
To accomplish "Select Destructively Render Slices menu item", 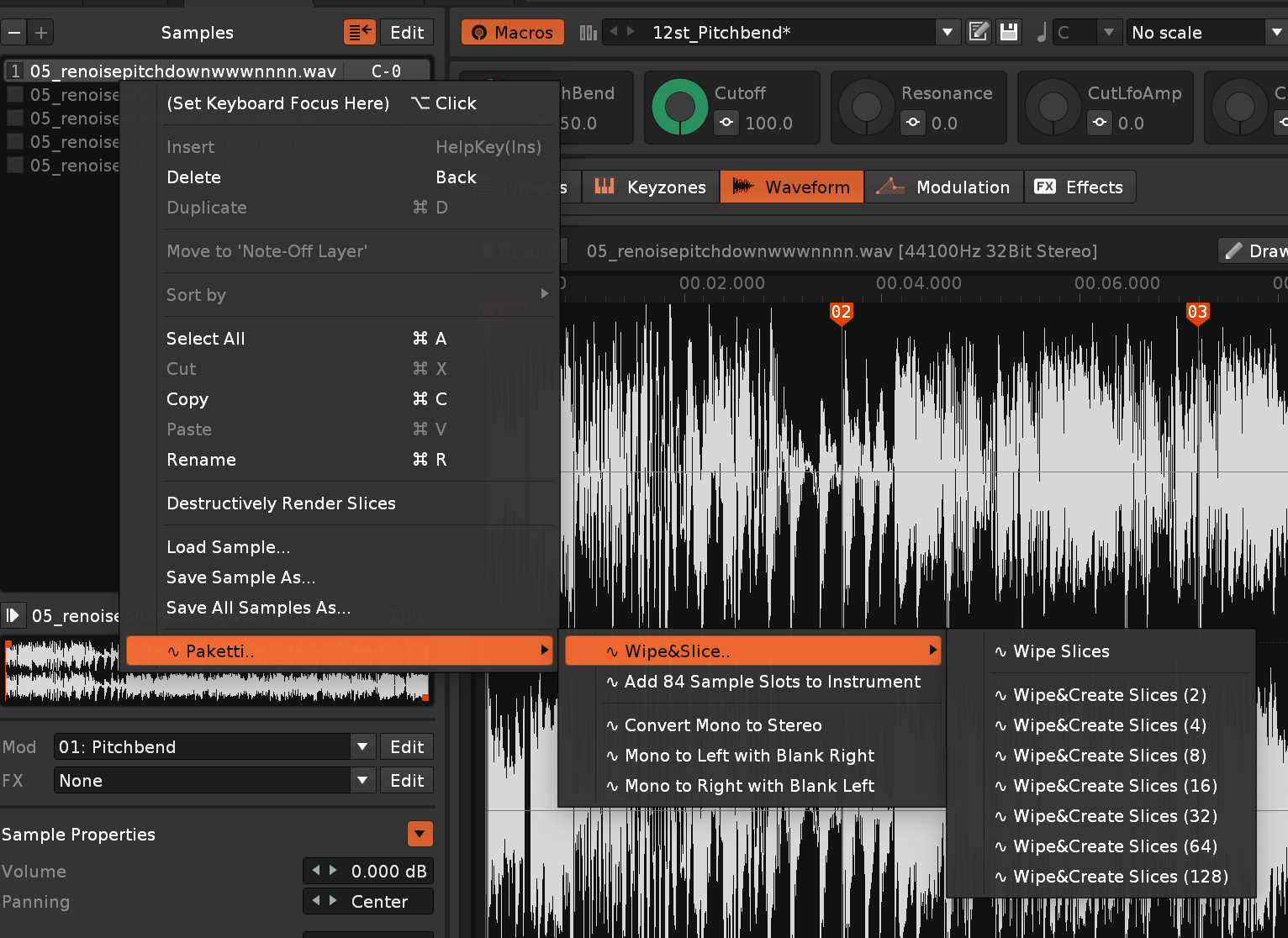I will pyautogui.click(x=281, y=503).
